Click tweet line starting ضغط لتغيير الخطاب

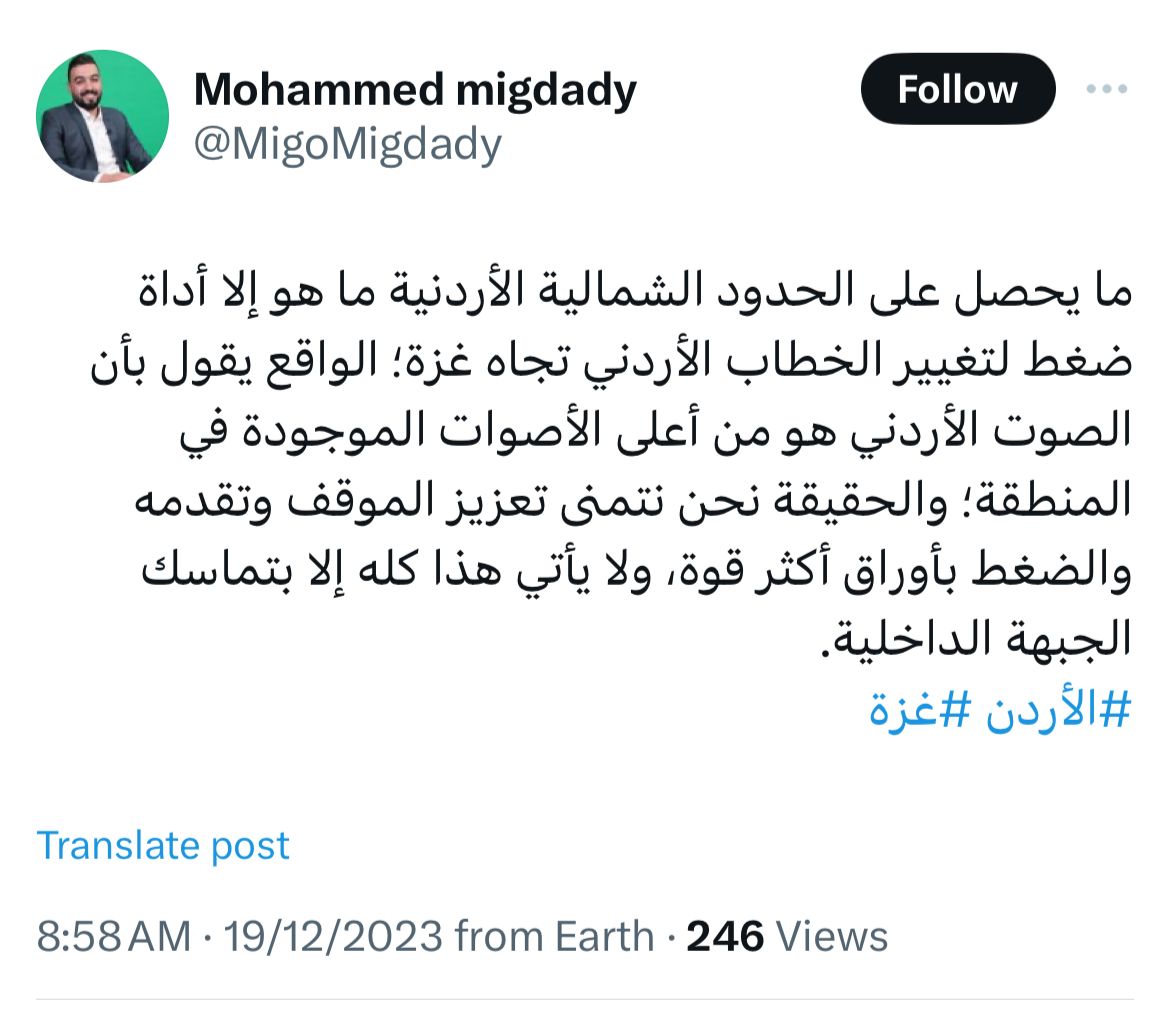(x=611, y=360)
